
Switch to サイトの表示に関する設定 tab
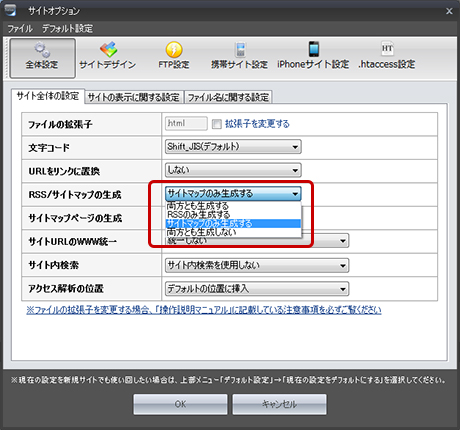coord(134,97)
